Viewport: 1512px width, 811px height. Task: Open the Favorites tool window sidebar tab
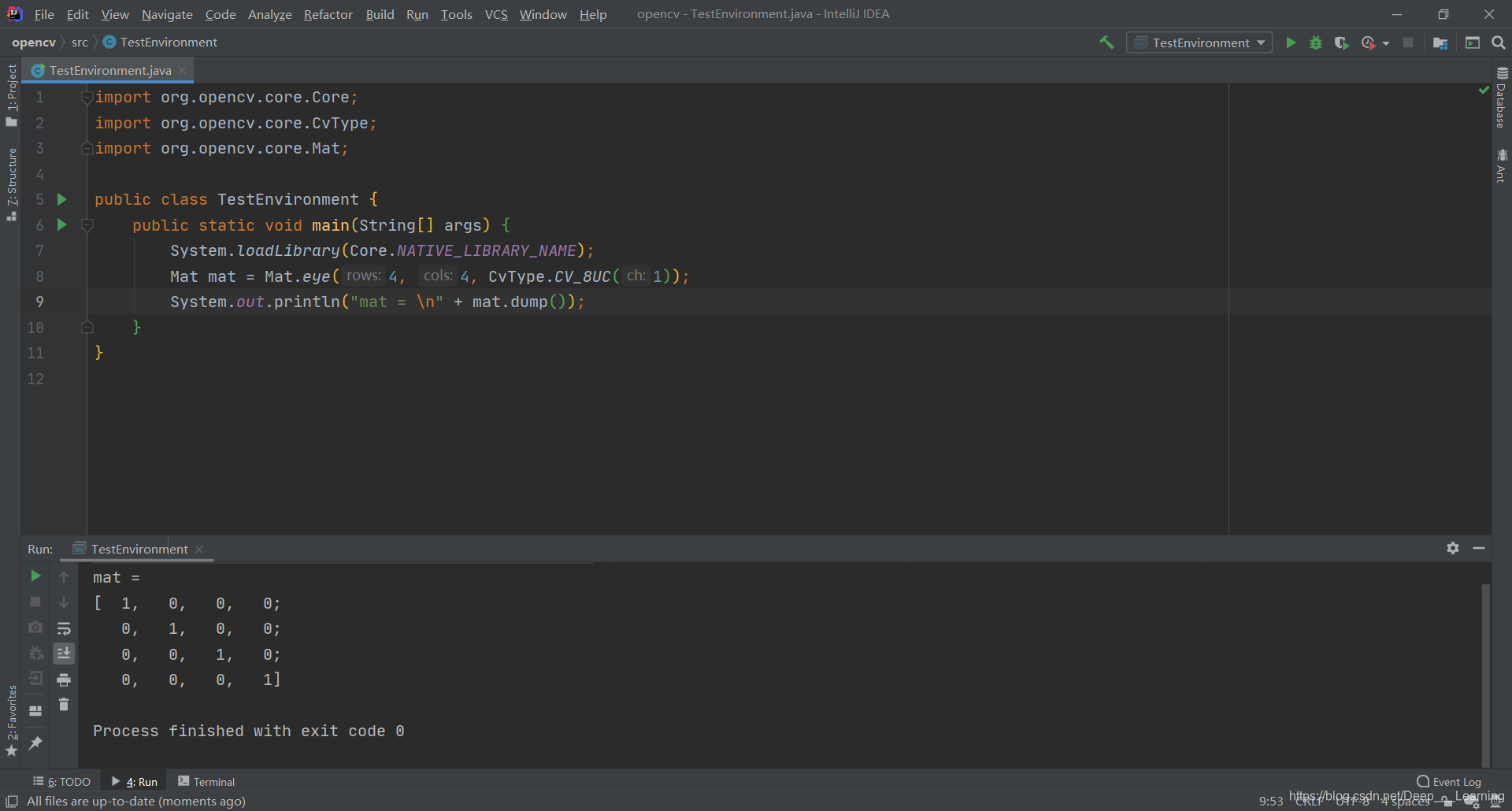11,720
